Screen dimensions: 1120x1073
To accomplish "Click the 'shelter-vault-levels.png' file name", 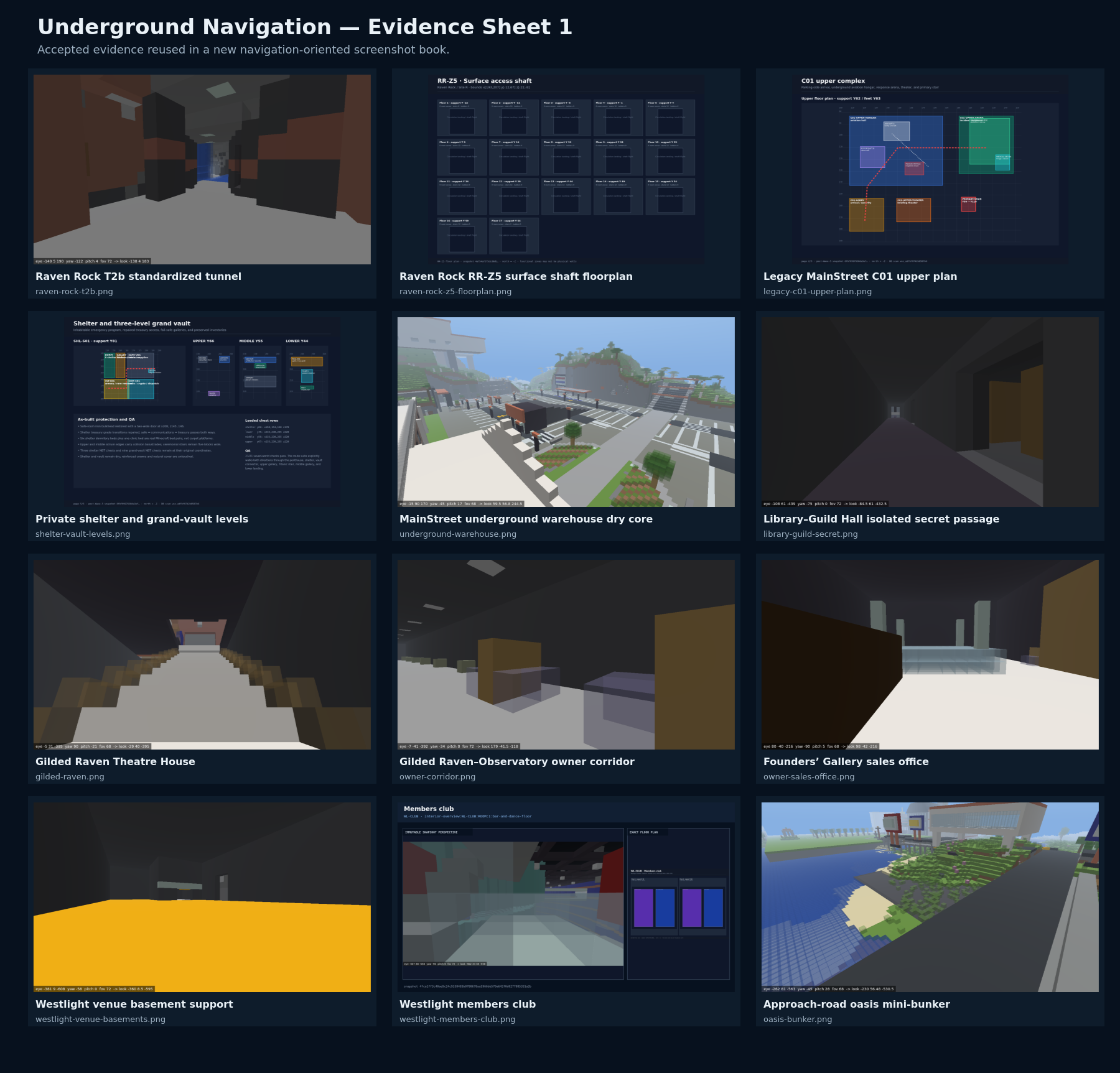I will [x=83, y=534].
